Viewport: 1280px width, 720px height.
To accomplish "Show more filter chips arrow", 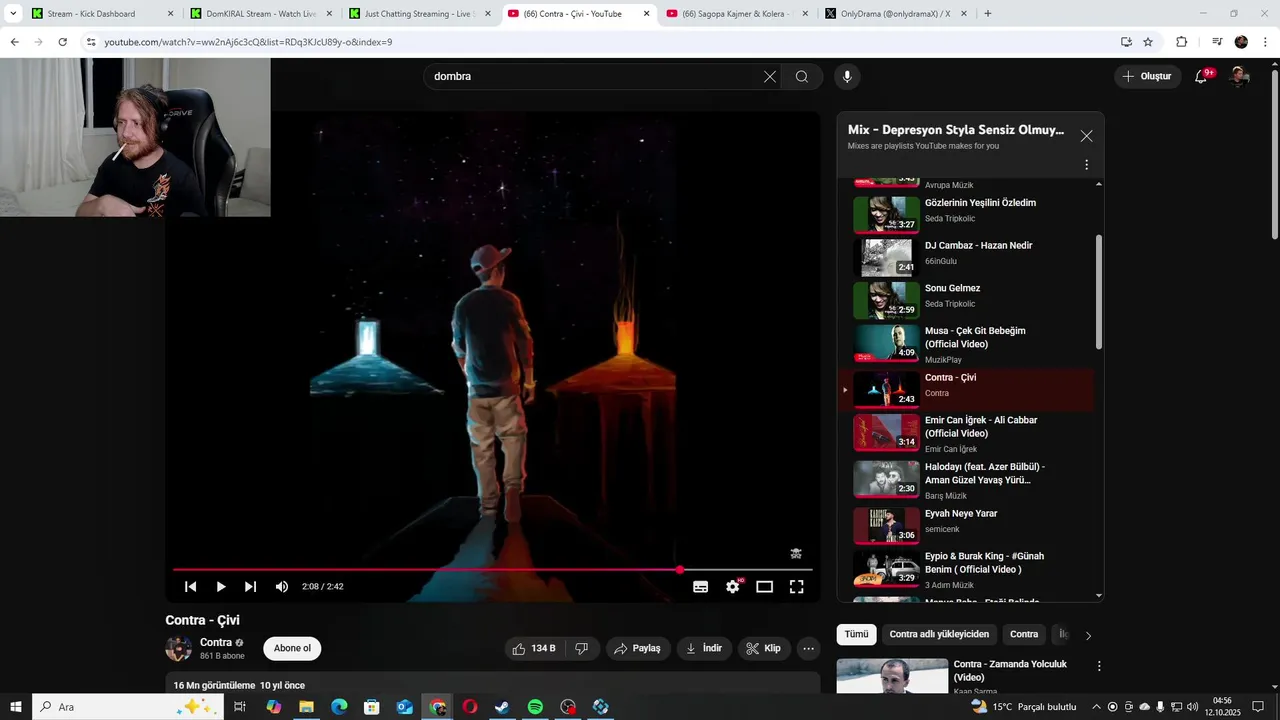I will 1088,635.
